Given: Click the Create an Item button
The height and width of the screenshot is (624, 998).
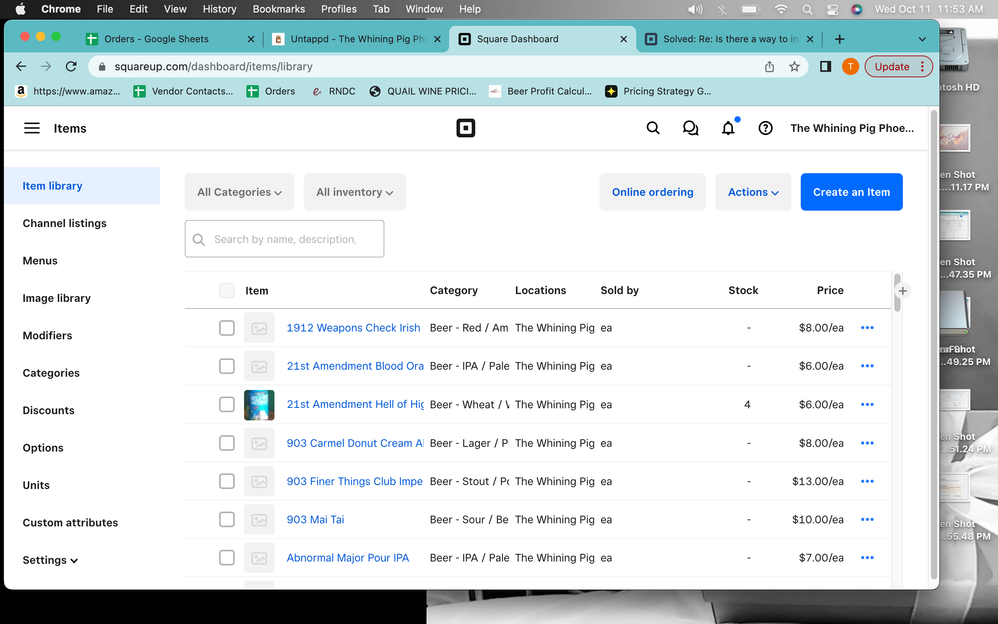Looking at the screenshot, I should pos(851,192).
